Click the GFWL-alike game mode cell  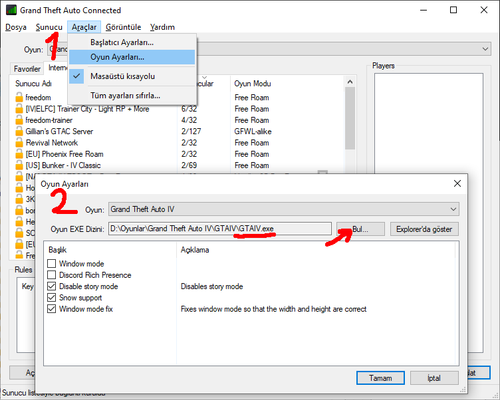[x=253, y=131]
